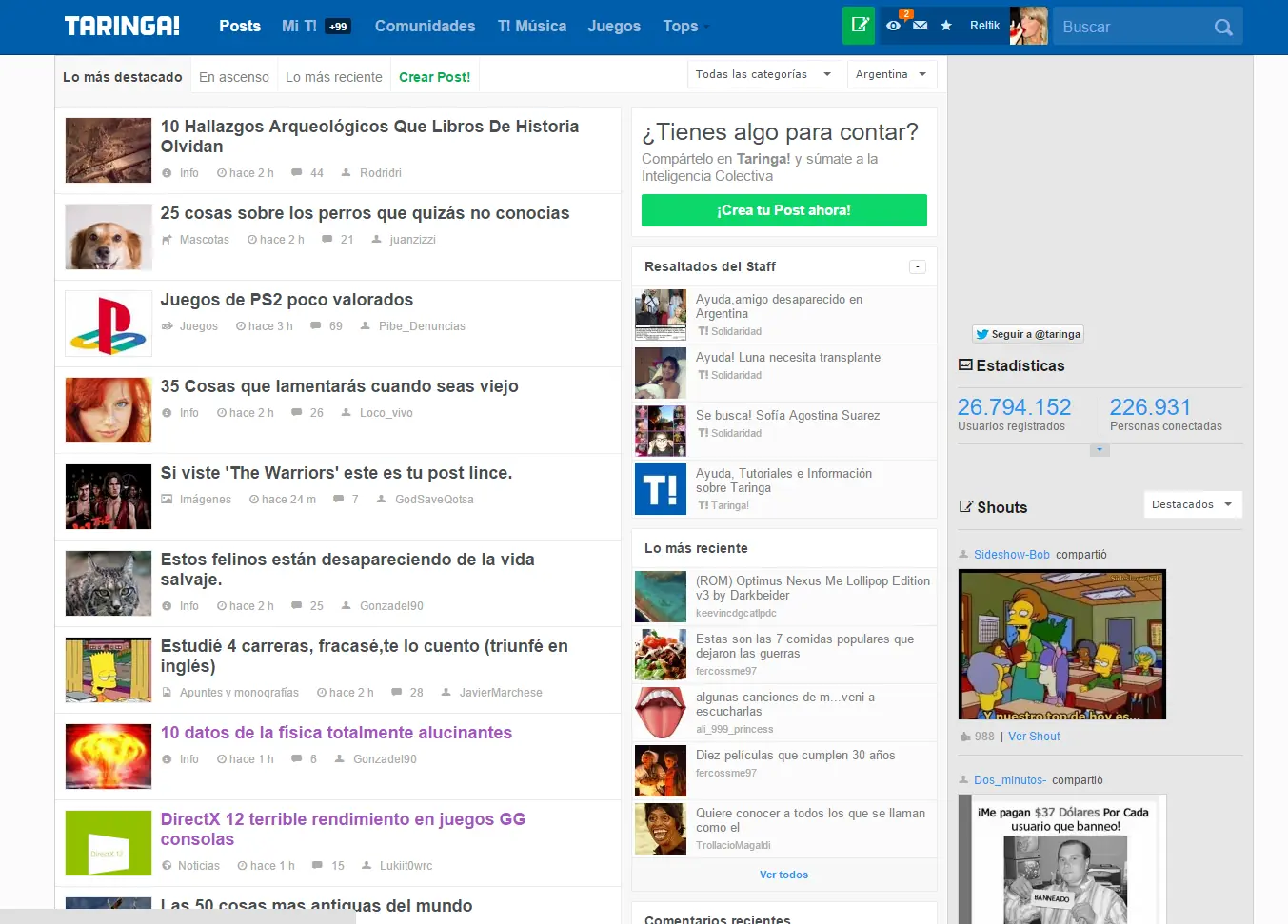
Task: Click thumbnail of the perros post
Action: (109, 237)
